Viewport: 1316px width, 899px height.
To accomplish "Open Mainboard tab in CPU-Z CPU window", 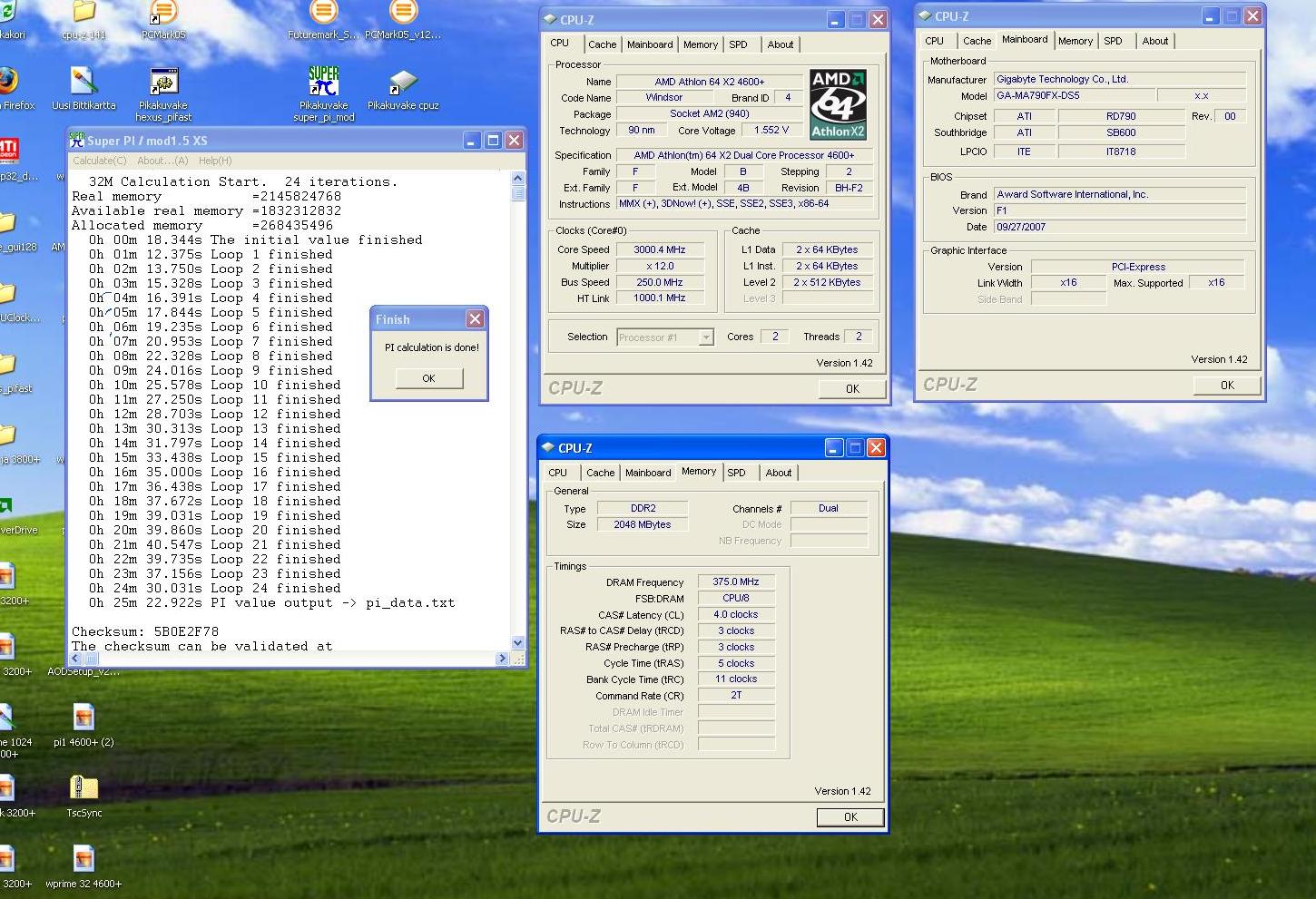I will (x=650, y=44).
